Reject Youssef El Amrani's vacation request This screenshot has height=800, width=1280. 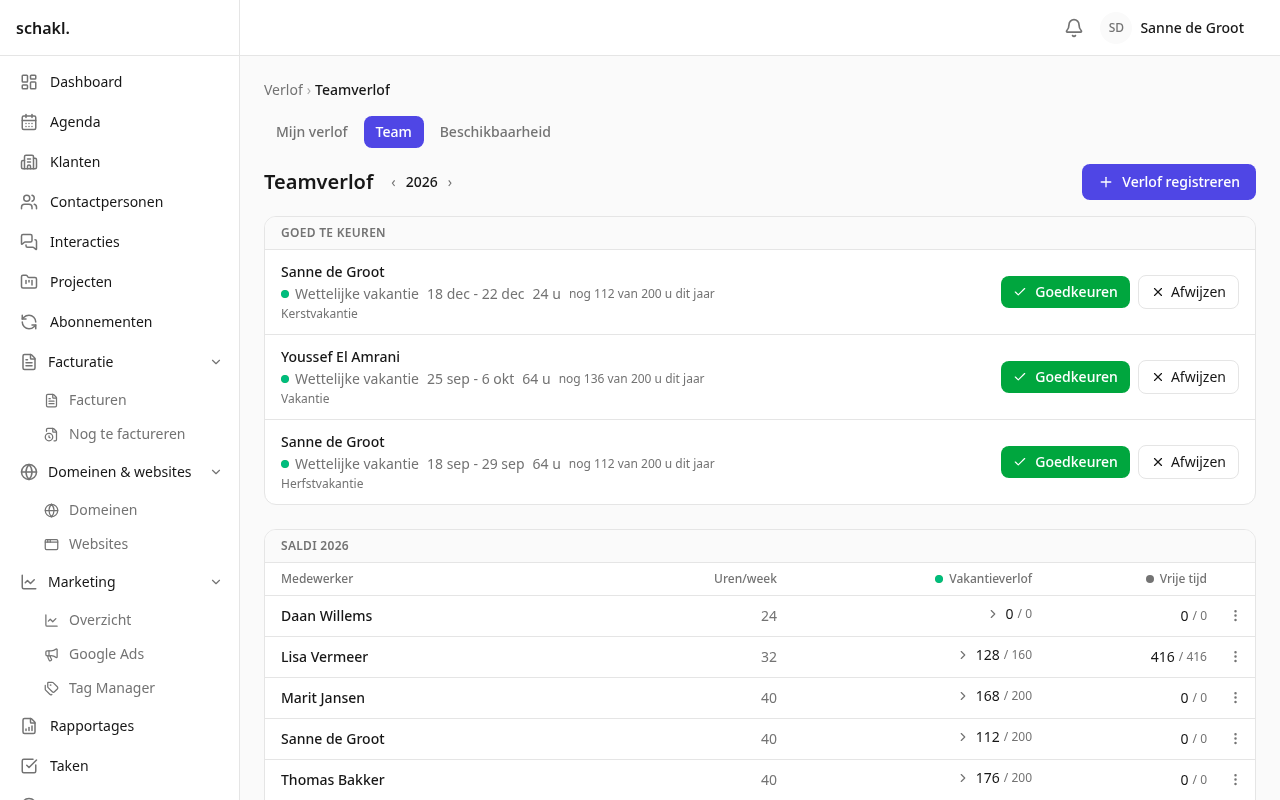pos(1188,377)
